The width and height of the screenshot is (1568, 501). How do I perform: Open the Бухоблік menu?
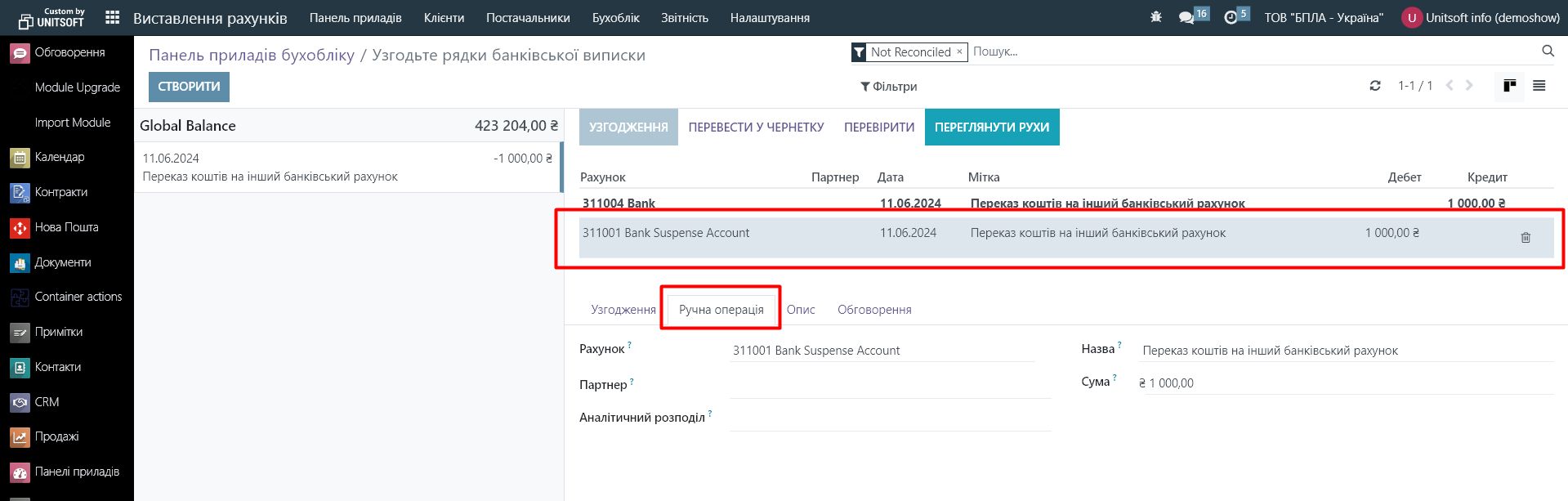tap(615, 17)
